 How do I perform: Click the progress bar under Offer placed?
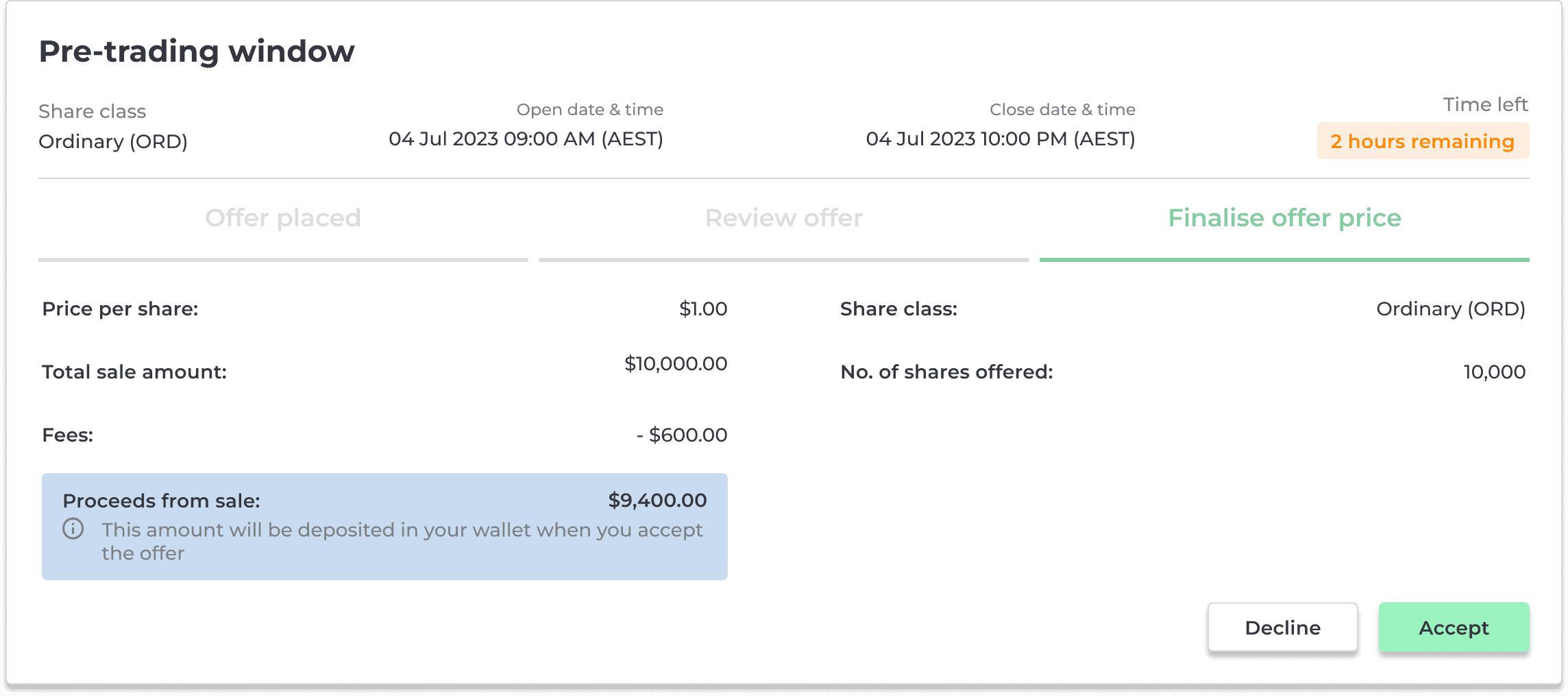click(x=283, y=260)
